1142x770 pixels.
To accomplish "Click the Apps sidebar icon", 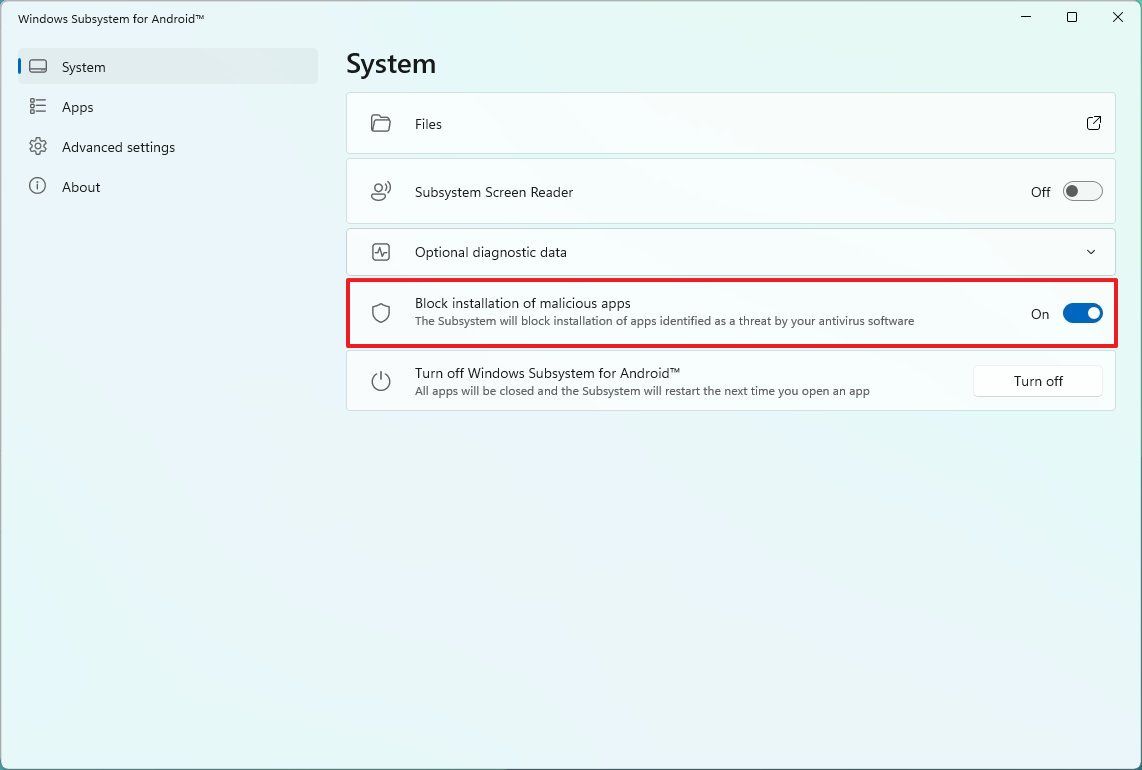I will (x=38, y=107).
